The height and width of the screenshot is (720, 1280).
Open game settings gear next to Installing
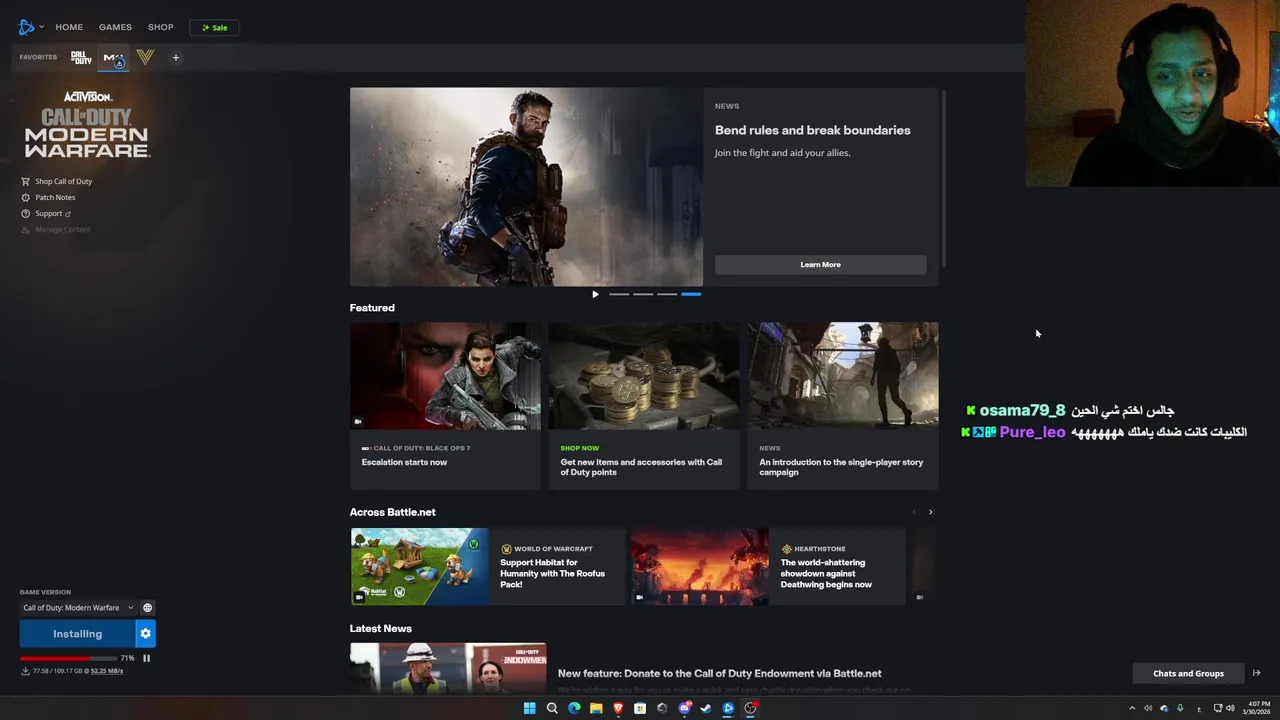pos(146,634)
